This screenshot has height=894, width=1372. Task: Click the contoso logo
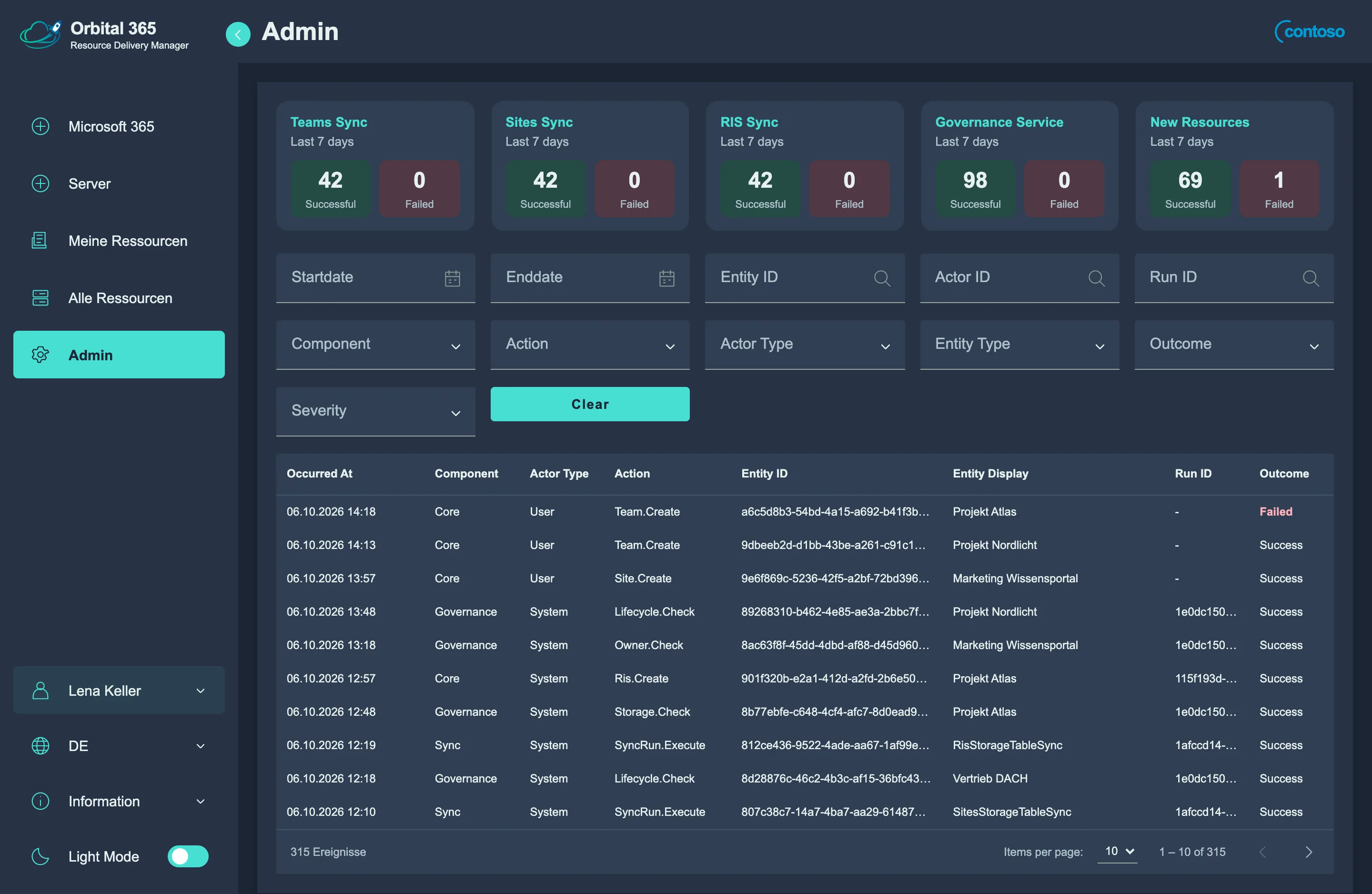(x=1309, y=31)
